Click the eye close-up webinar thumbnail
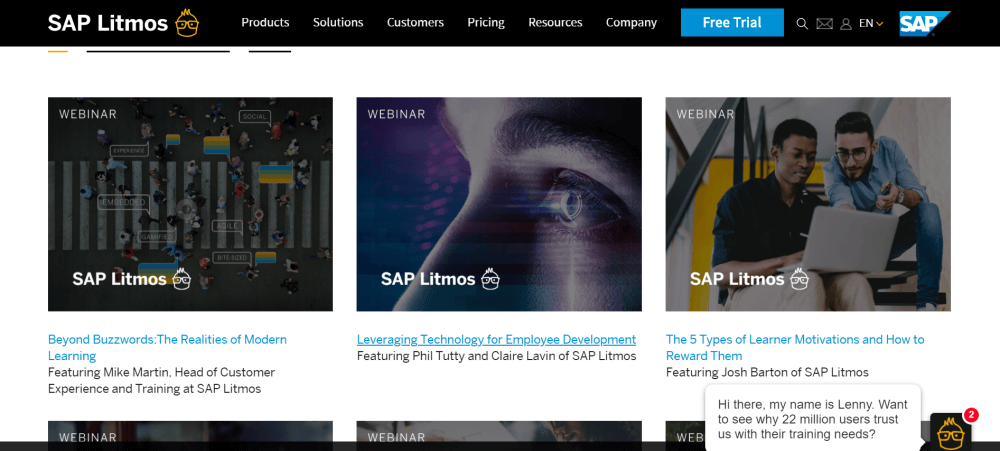 tap(499, 203)
